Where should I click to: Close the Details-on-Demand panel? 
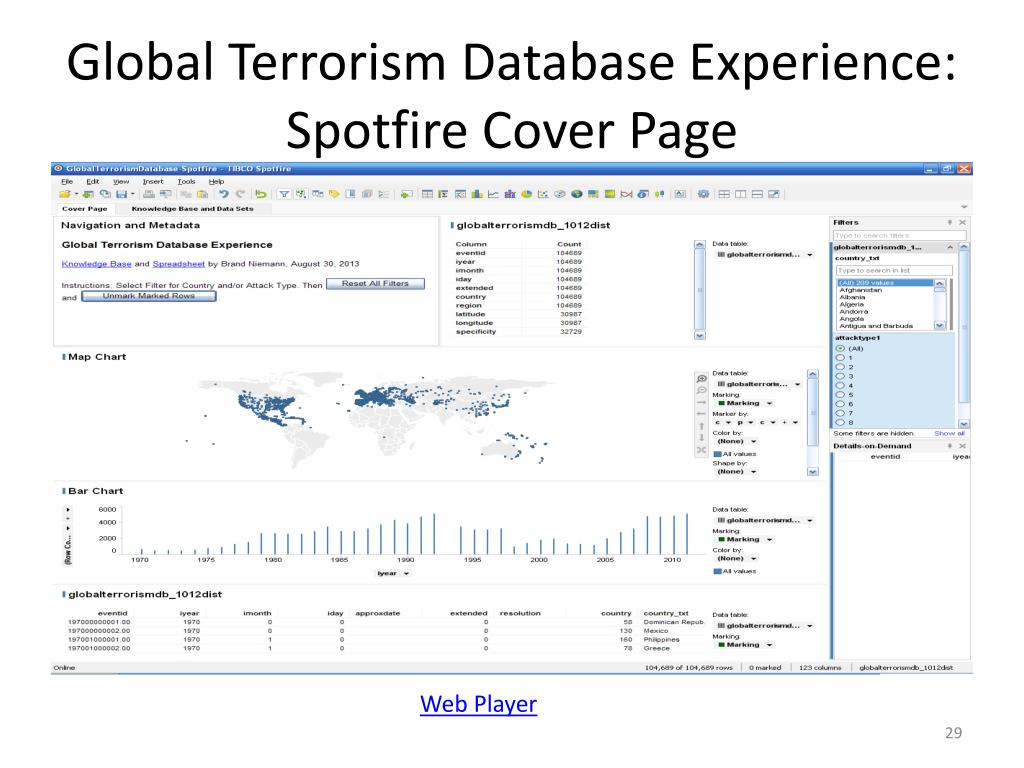tap(962, 446)
